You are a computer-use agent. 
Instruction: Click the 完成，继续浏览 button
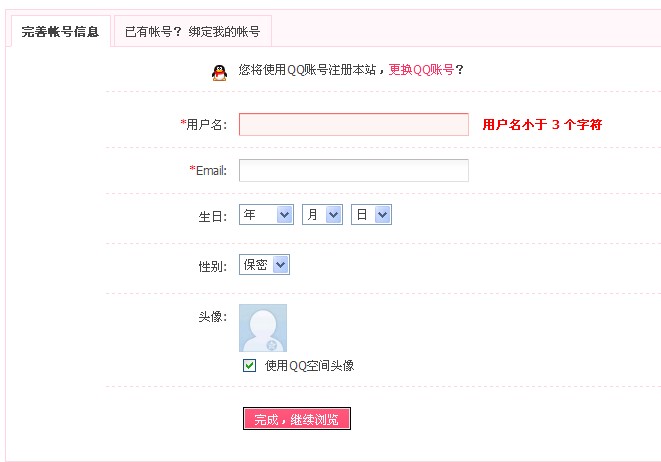tap(297, 419)
